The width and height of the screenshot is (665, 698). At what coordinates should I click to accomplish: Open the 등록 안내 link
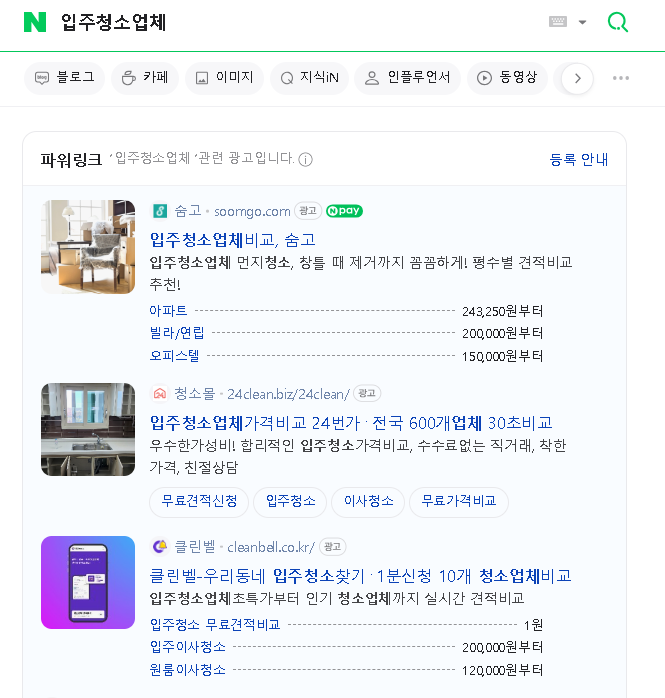pos(579,159)
